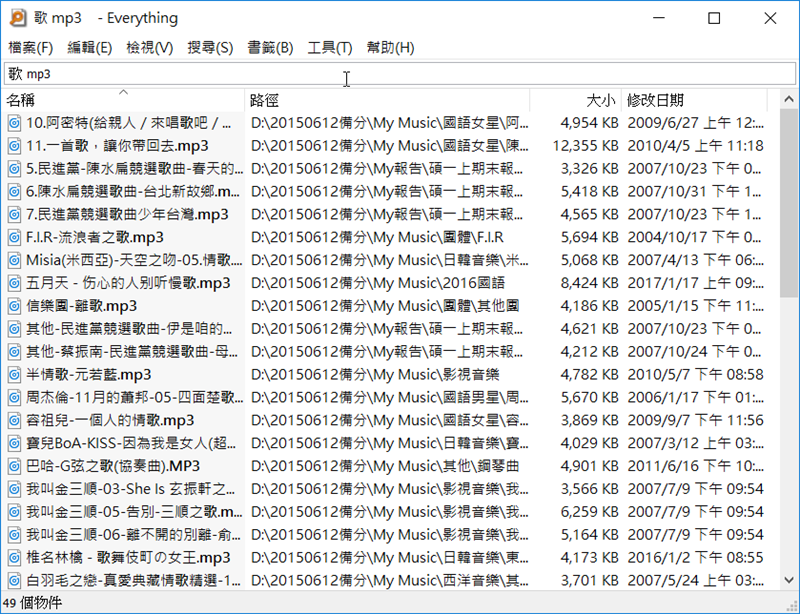Click path ending in 其他\鋼琴曲
The width and height of the screenshot is (800, 614).
[x=385, y=466]
